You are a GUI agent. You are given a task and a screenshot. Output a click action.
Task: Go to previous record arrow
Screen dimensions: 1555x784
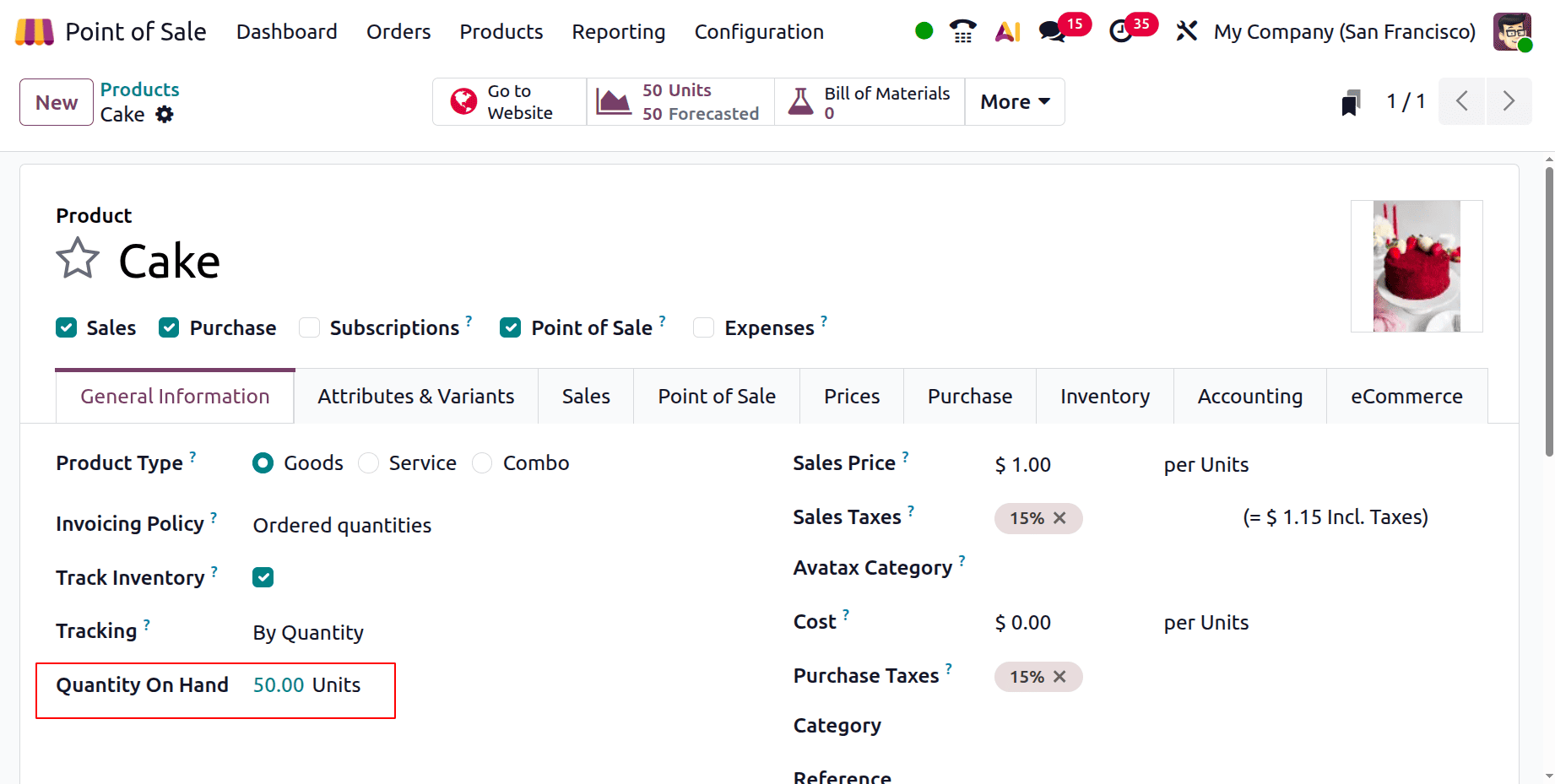(x=1461, y=101)
